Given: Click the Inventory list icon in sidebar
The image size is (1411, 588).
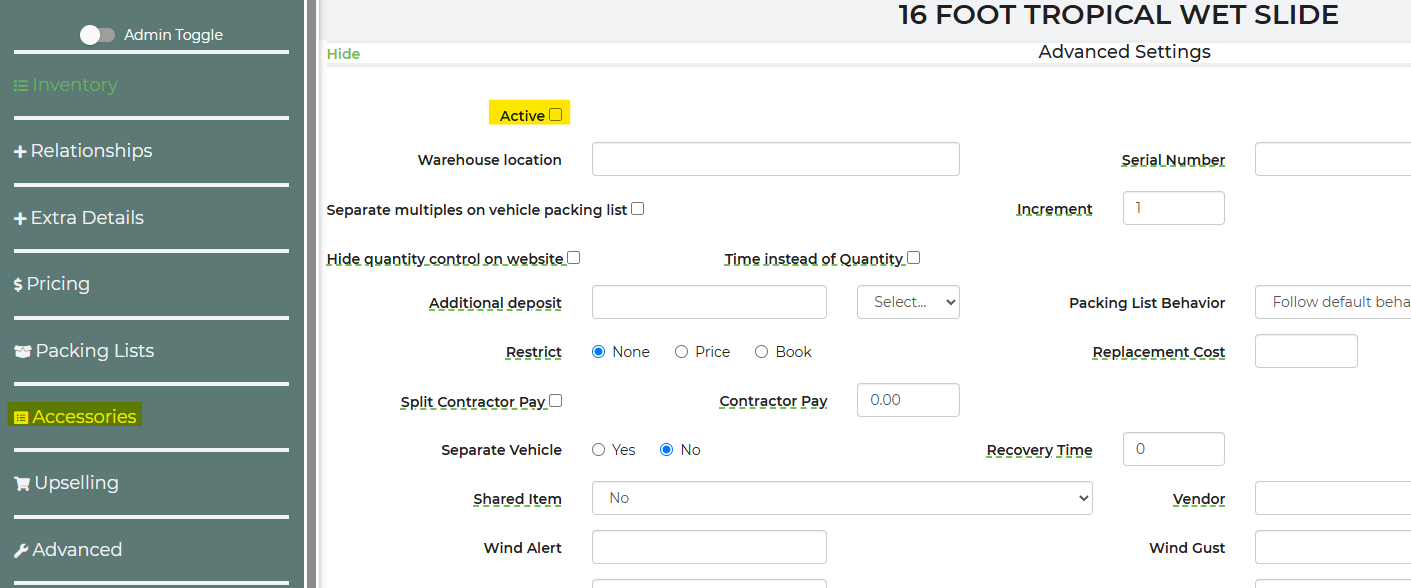Looking at the screenshot, I should click(20, 86).
